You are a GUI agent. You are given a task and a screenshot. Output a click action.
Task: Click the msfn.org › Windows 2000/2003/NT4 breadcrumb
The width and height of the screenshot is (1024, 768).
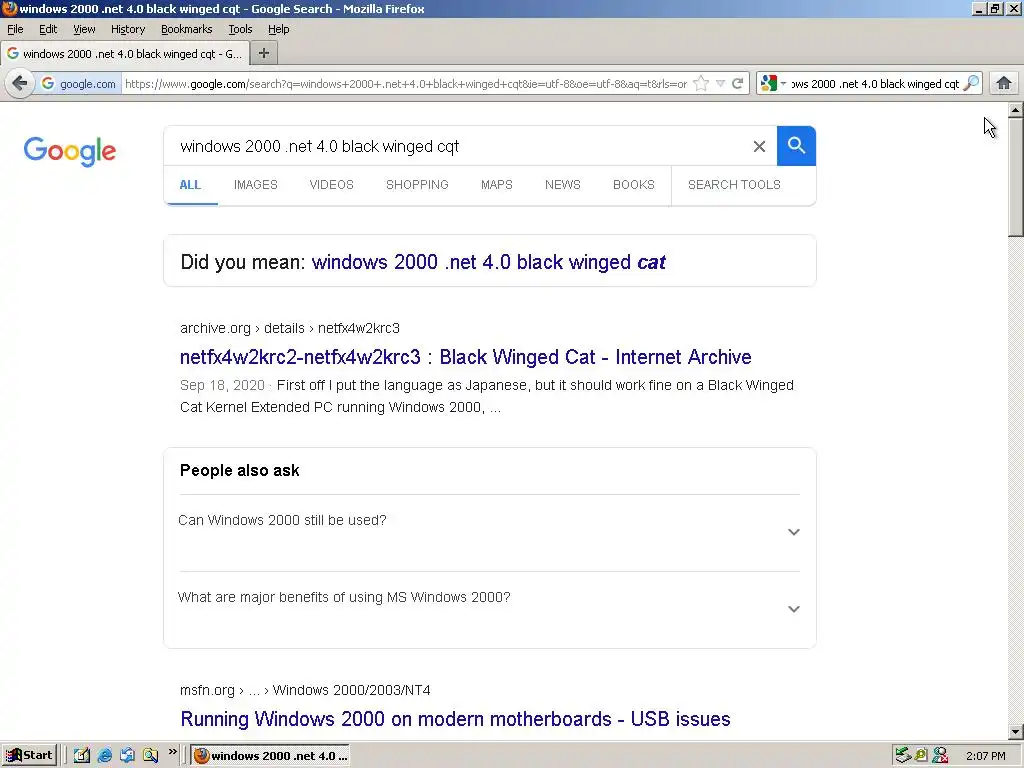[305, 690]
